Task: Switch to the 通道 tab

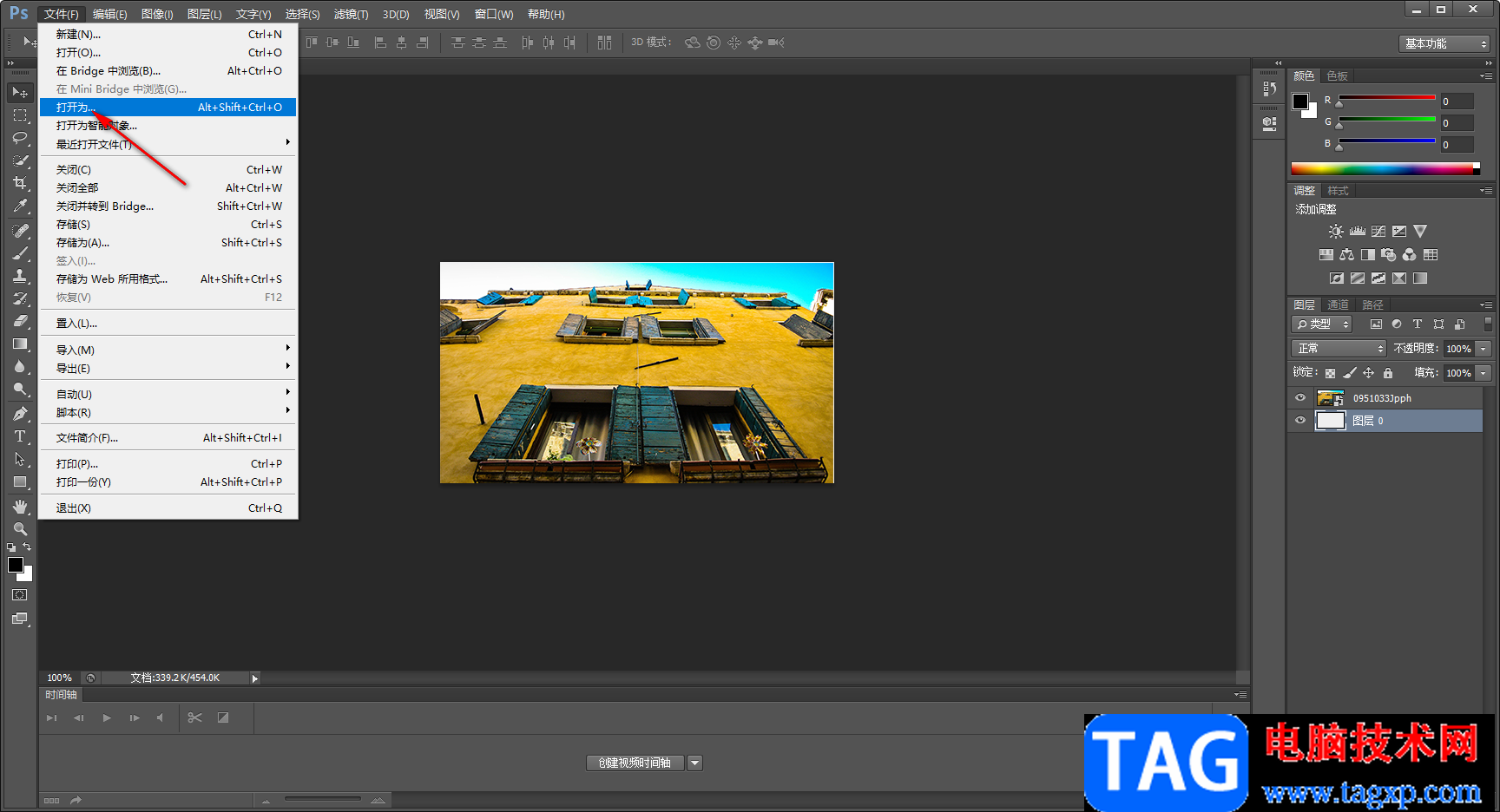Action: [x=1338, y=304]
